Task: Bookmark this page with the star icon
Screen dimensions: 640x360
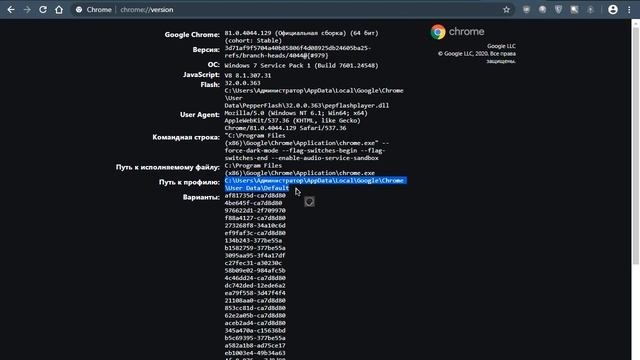Action: point(506,9)
